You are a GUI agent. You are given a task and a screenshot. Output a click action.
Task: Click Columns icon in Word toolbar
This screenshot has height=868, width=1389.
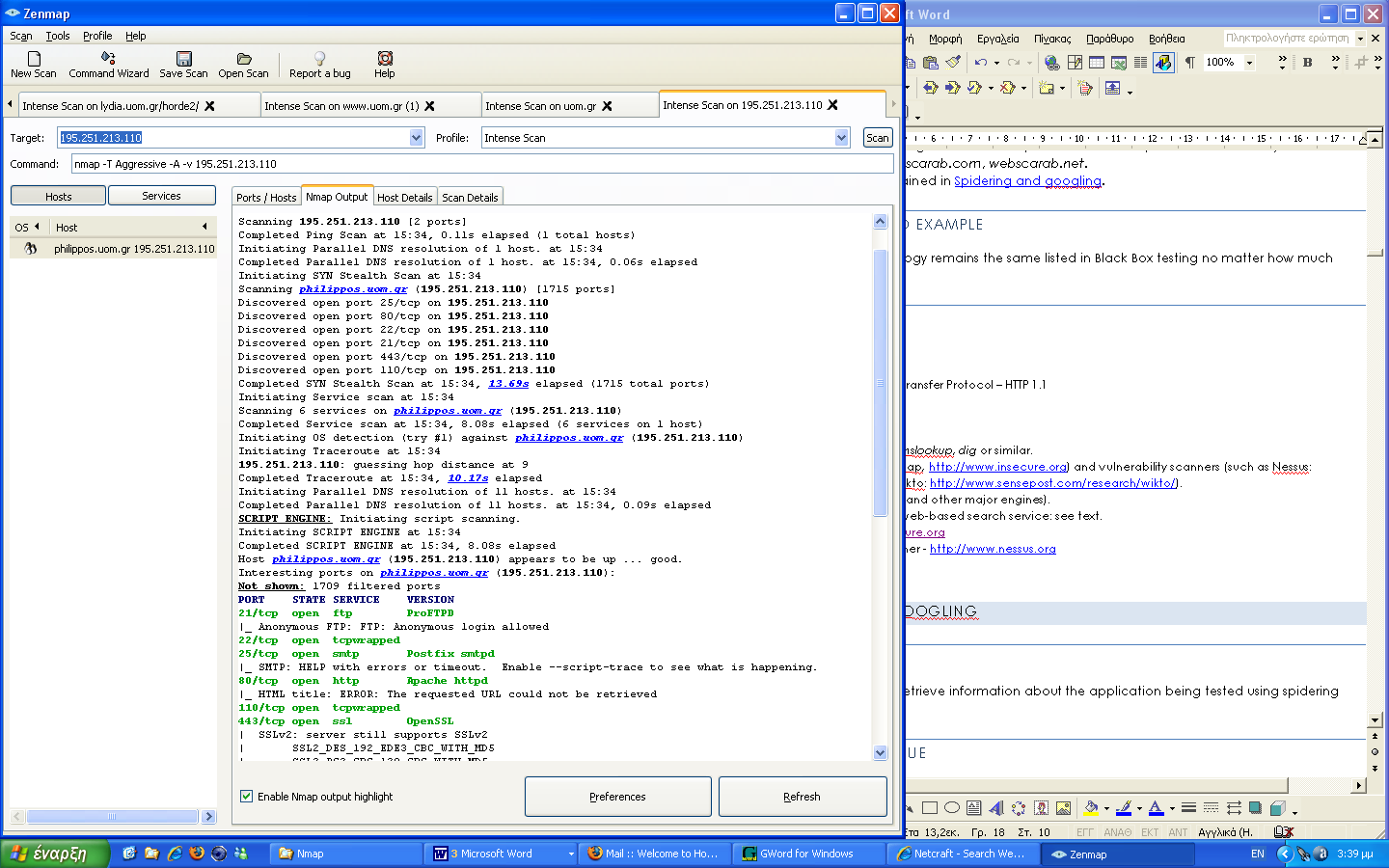(x=1140, y=62)
